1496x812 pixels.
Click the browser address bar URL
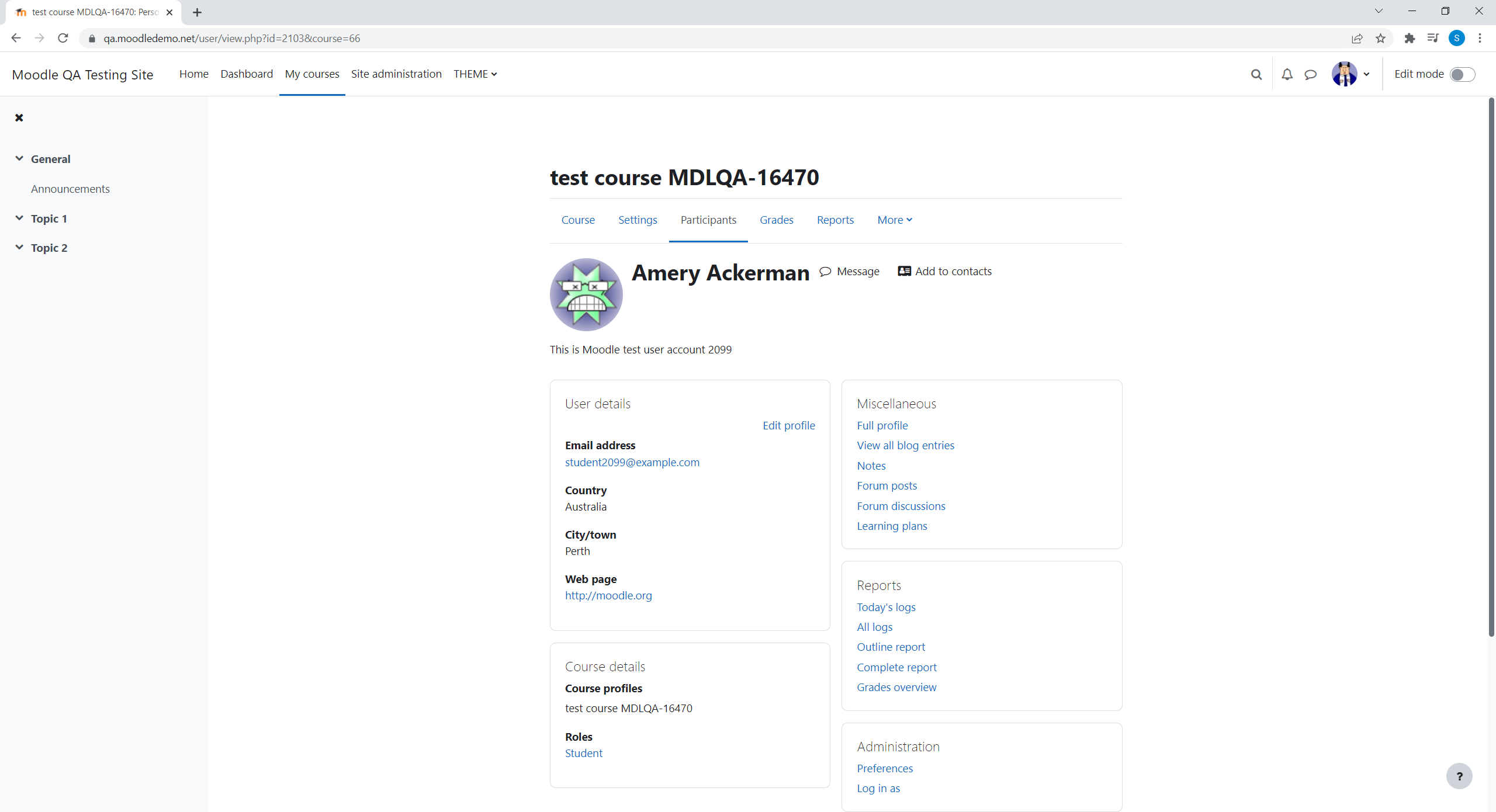pyautogui.click(x=231, y=39)
